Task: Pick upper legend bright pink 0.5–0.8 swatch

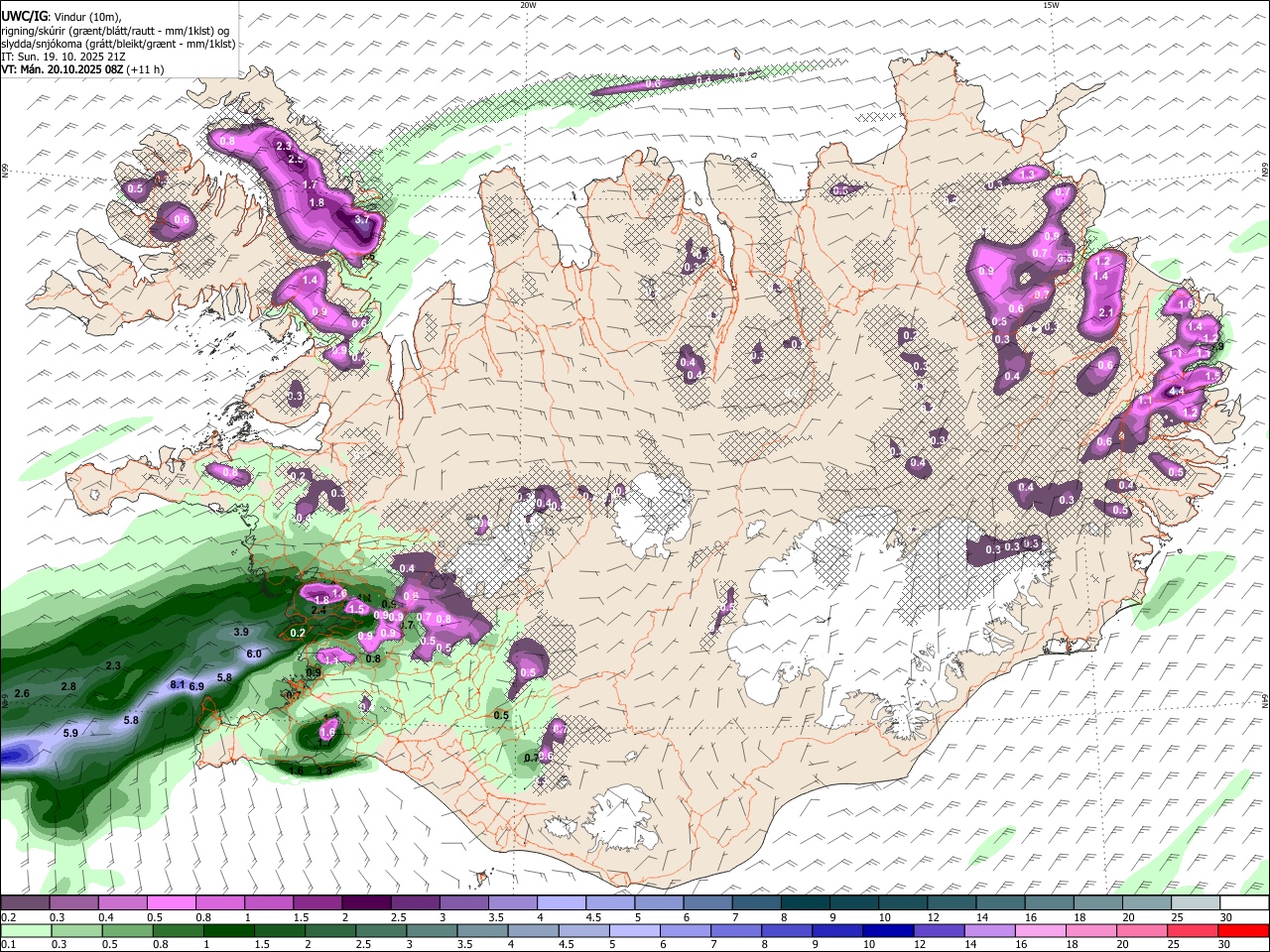Action: 171,903
